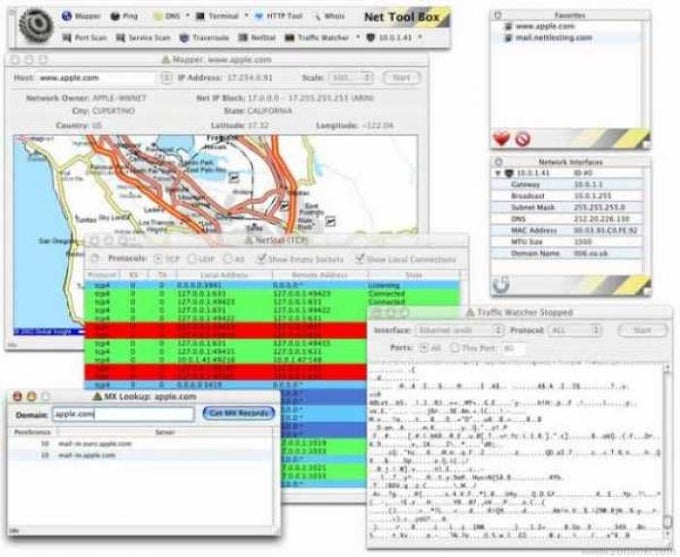Click the Favorites panel collapse icon
680x557 pixels.
click(x=498, y=15)
